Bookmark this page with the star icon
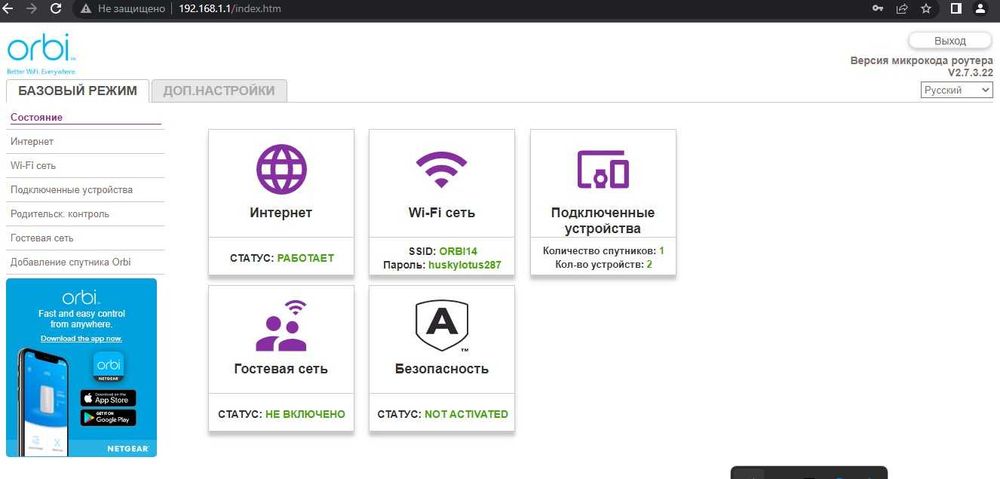Viewport: 1000px width, 479px height. point(926,9)
